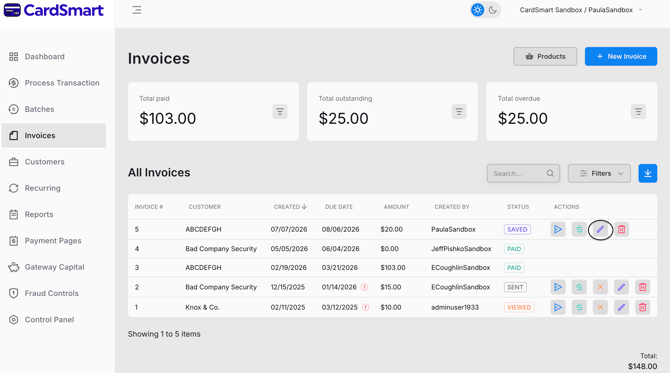
Task: Click the SENT status badge
Action: point(515,287)
